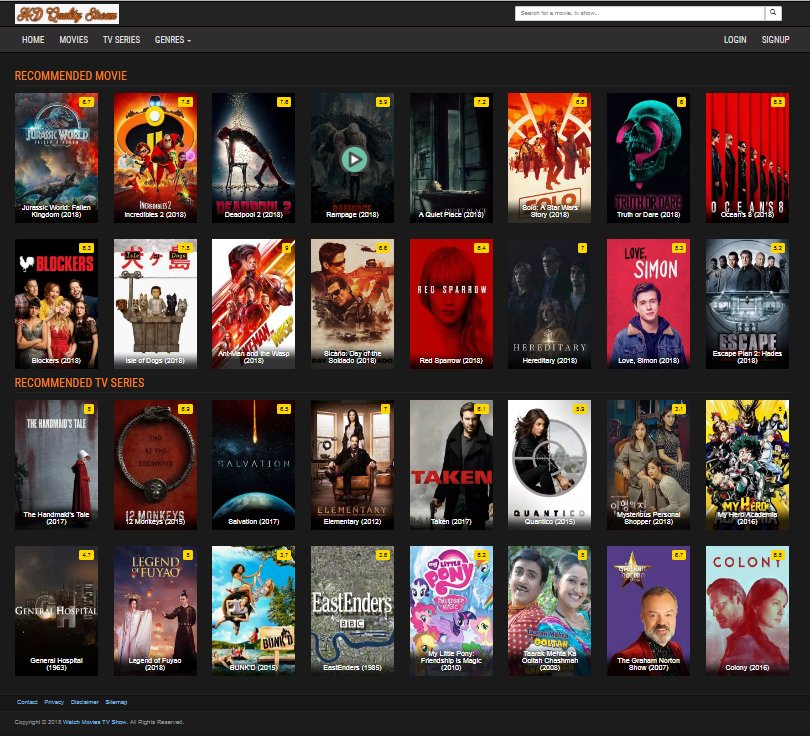Image resolution: width=810 pixels, height=736 pixels.
Task: Open Solo: A Star Wars Story poster
Action: pyautogui.click(x=550, y=158)
